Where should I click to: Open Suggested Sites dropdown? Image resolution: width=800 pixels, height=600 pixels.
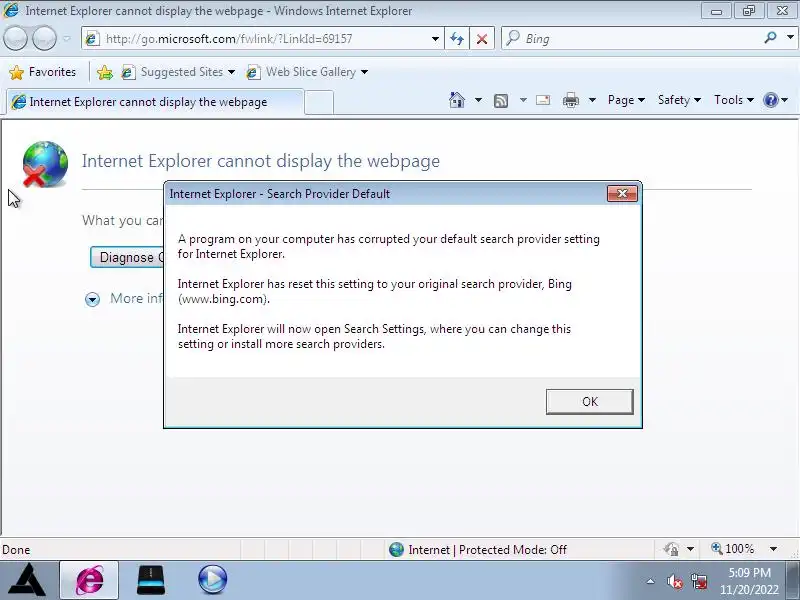pos(179,72)
